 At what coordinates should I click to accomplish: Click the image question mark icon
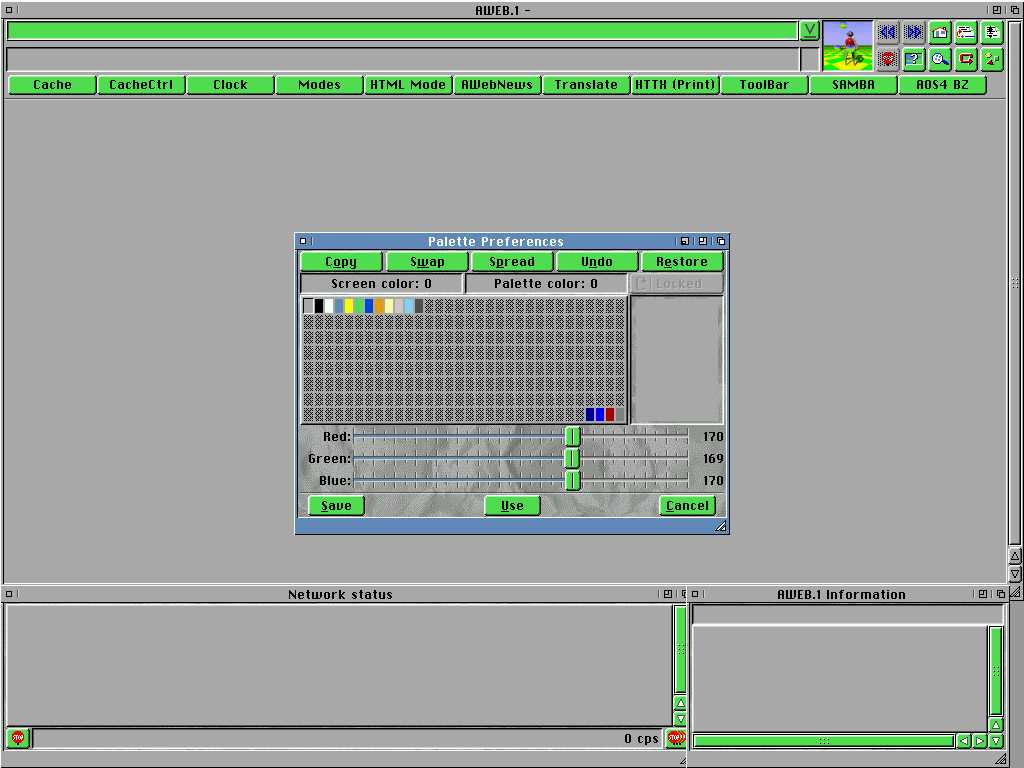[x=913, y=59]
